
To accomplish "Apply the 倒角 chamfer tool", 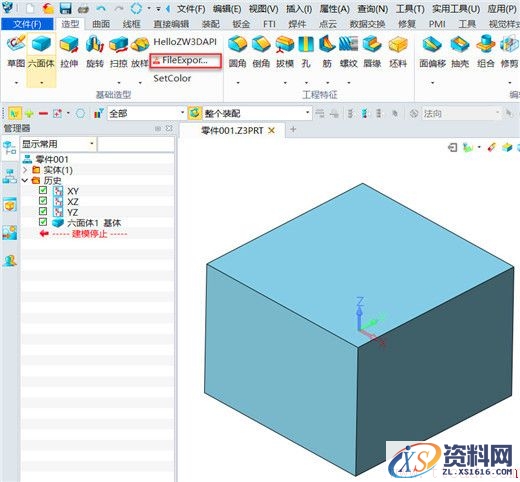I will [x=261, y=52].
